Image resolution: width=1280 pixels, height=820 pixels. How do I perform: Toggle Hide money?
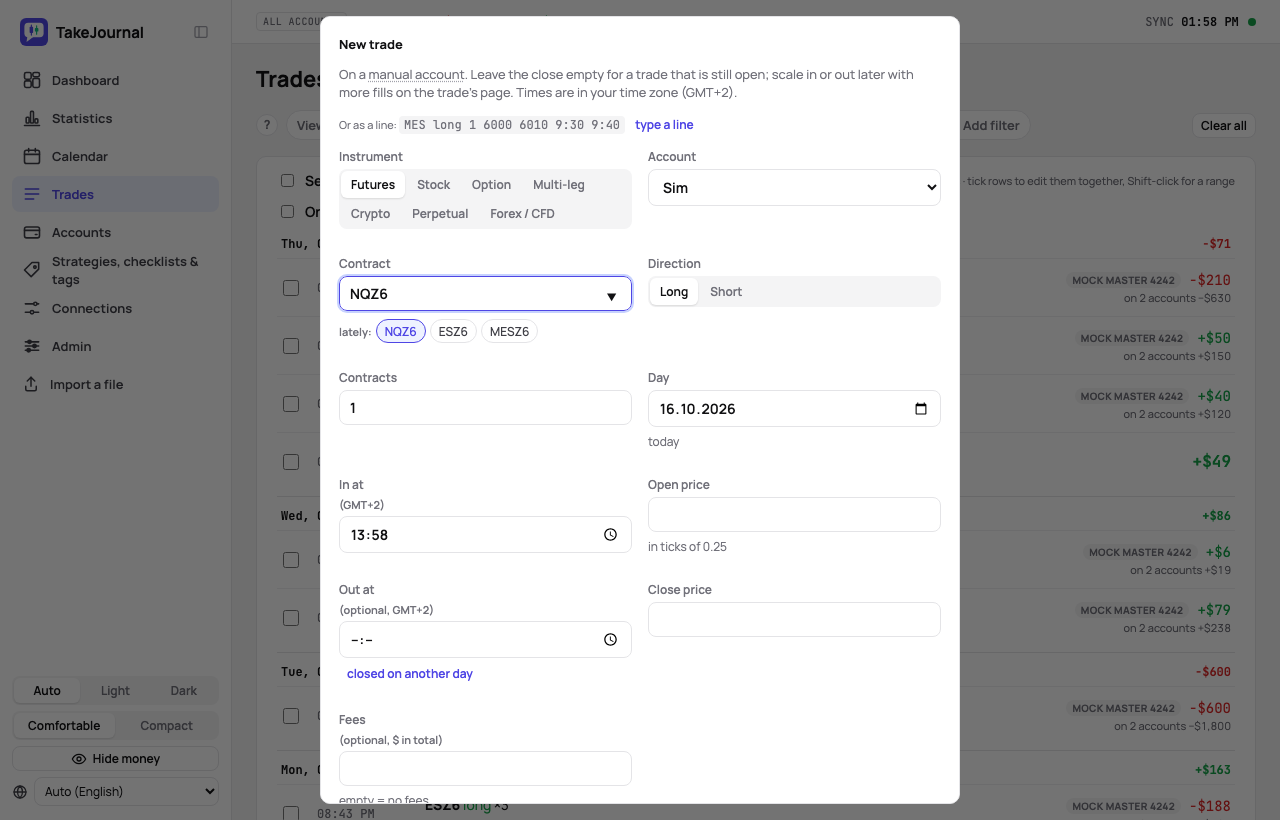point(115,759)
